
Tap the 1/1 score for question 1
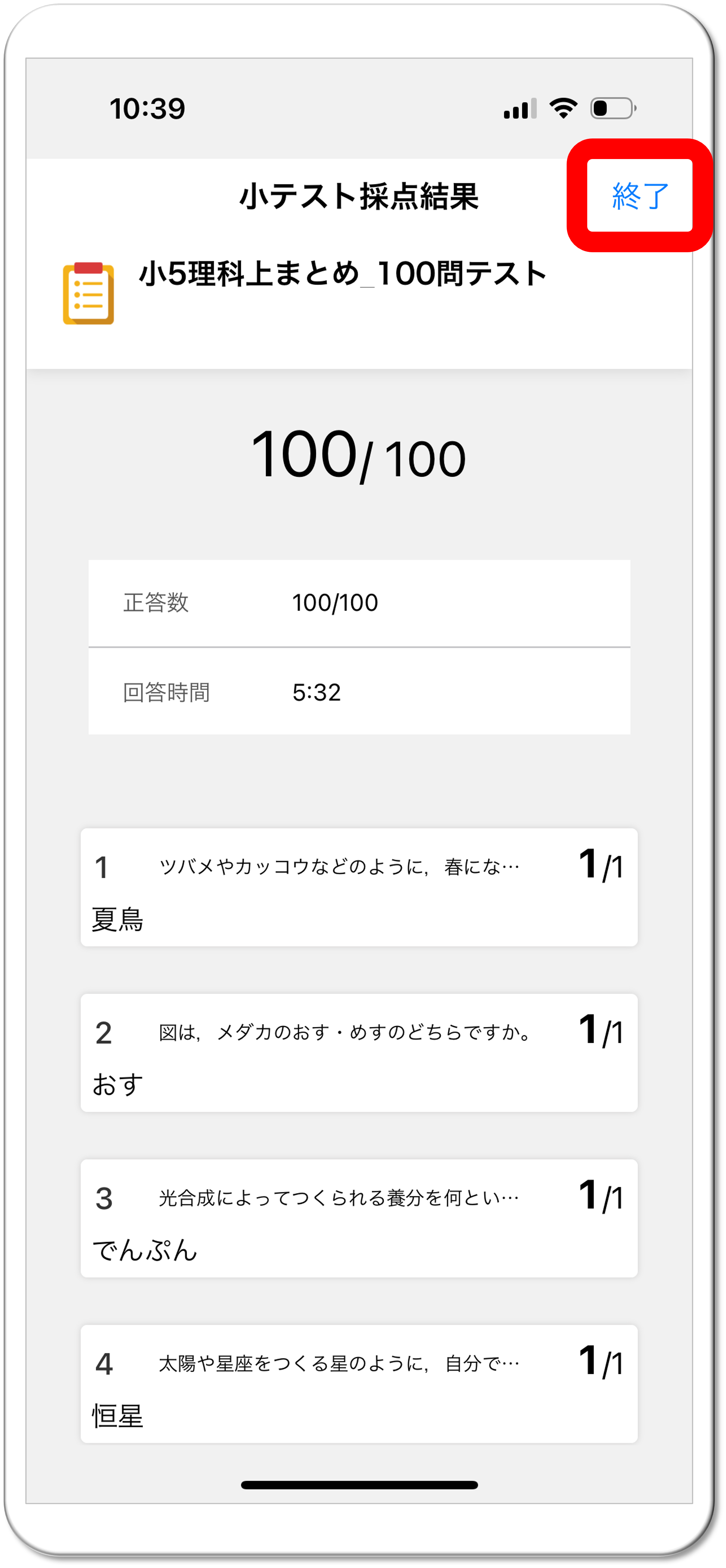(x=601, y=865)
